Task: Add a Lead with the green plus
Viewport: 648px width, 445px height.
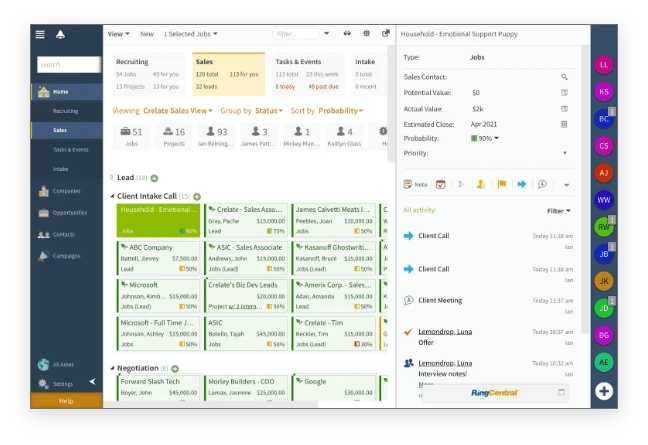Action: pos(154,178)
